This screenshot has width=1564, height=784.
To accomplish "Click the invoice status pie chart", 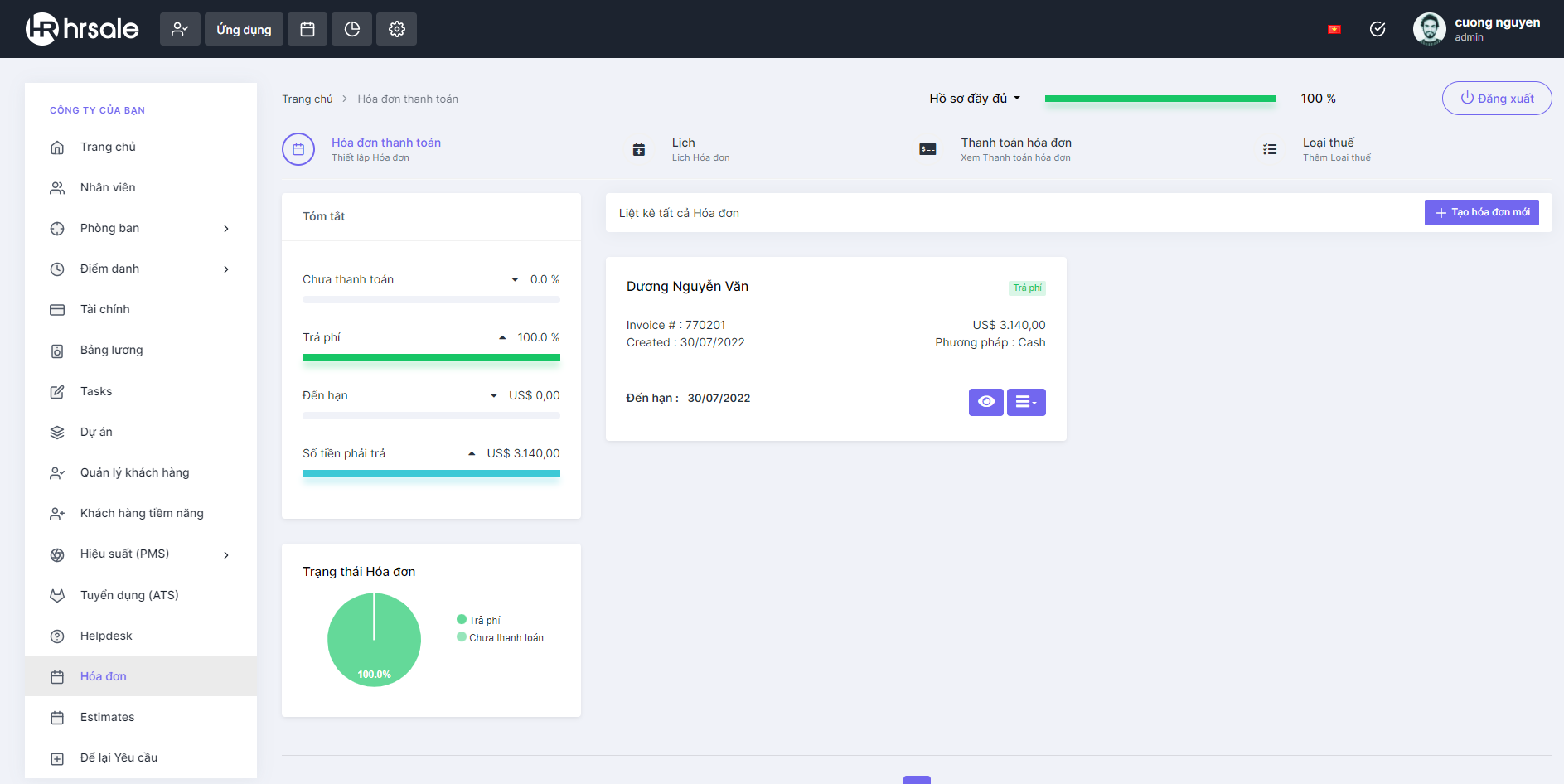I will [x=374, y=640].
